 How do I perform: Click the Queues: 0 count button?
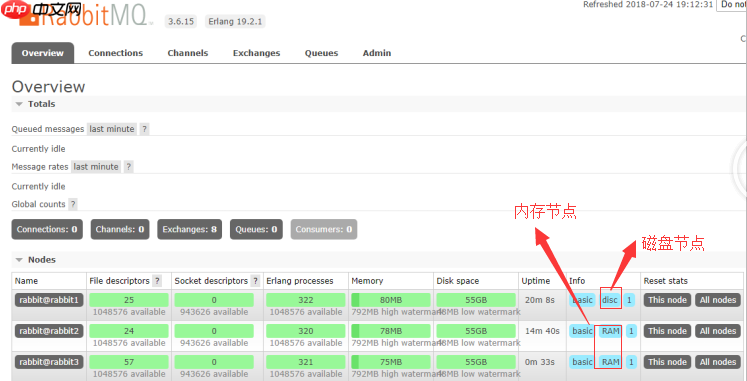tap(256, 229)
